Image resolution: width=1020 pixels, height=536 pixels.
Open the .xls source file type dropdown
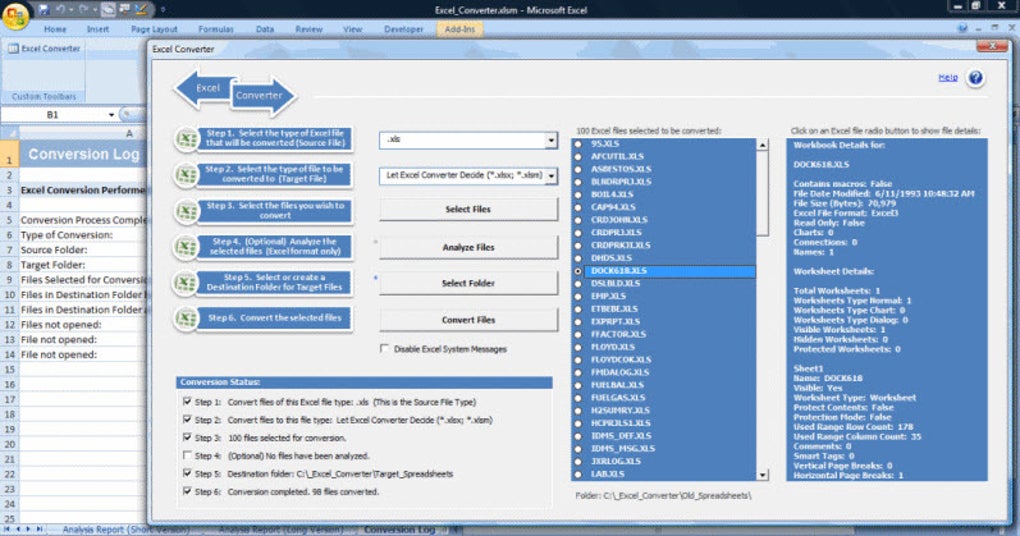pos(551,140)
